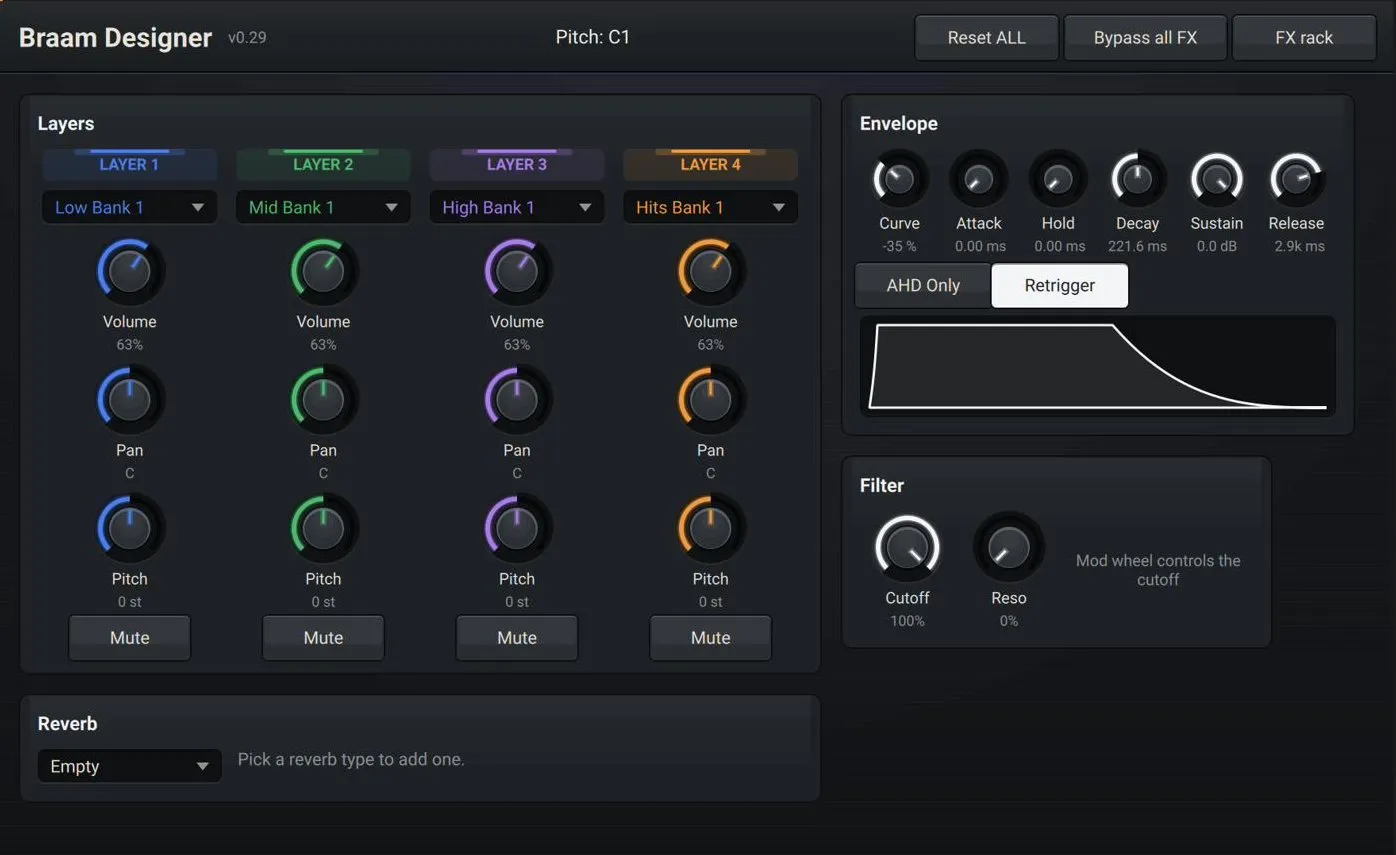
Task: Click the Cutoff value 100%
Action: (908, 621)
